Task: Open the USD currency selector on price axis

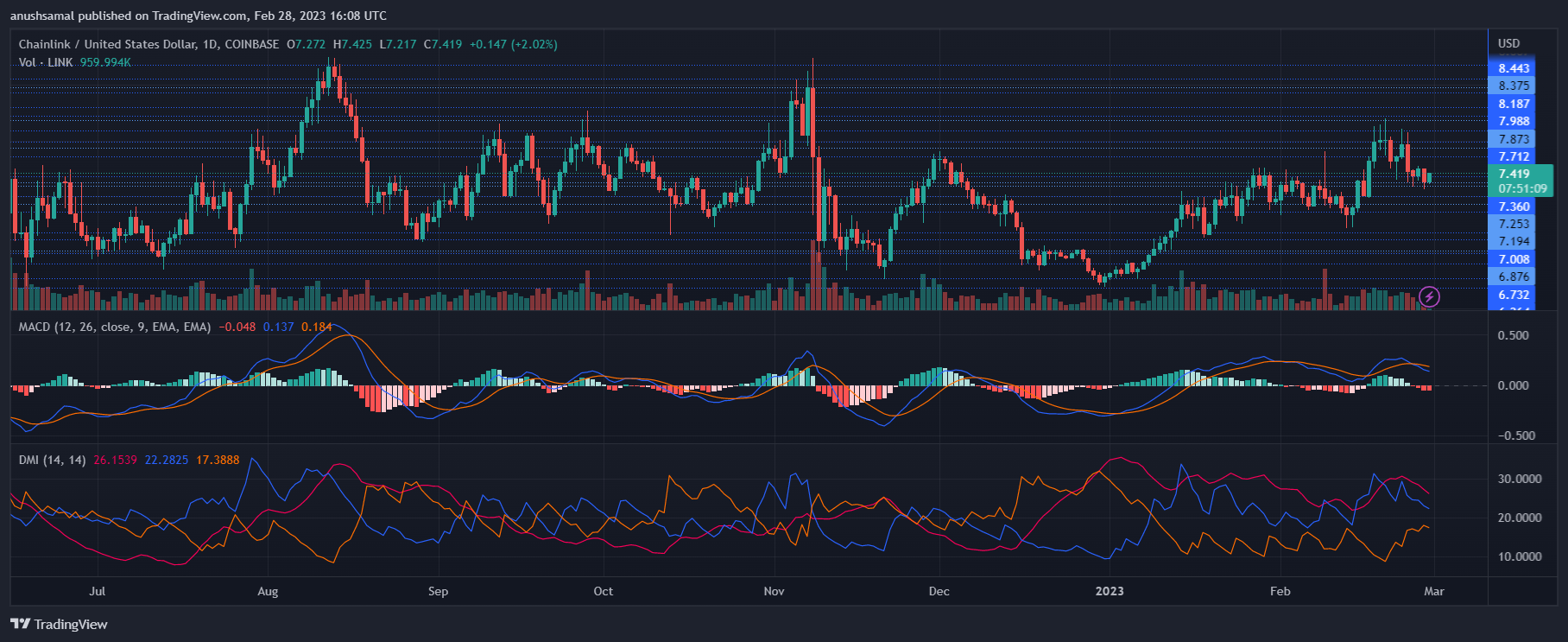Action: pyautogui.click(x=1508, y=43)
